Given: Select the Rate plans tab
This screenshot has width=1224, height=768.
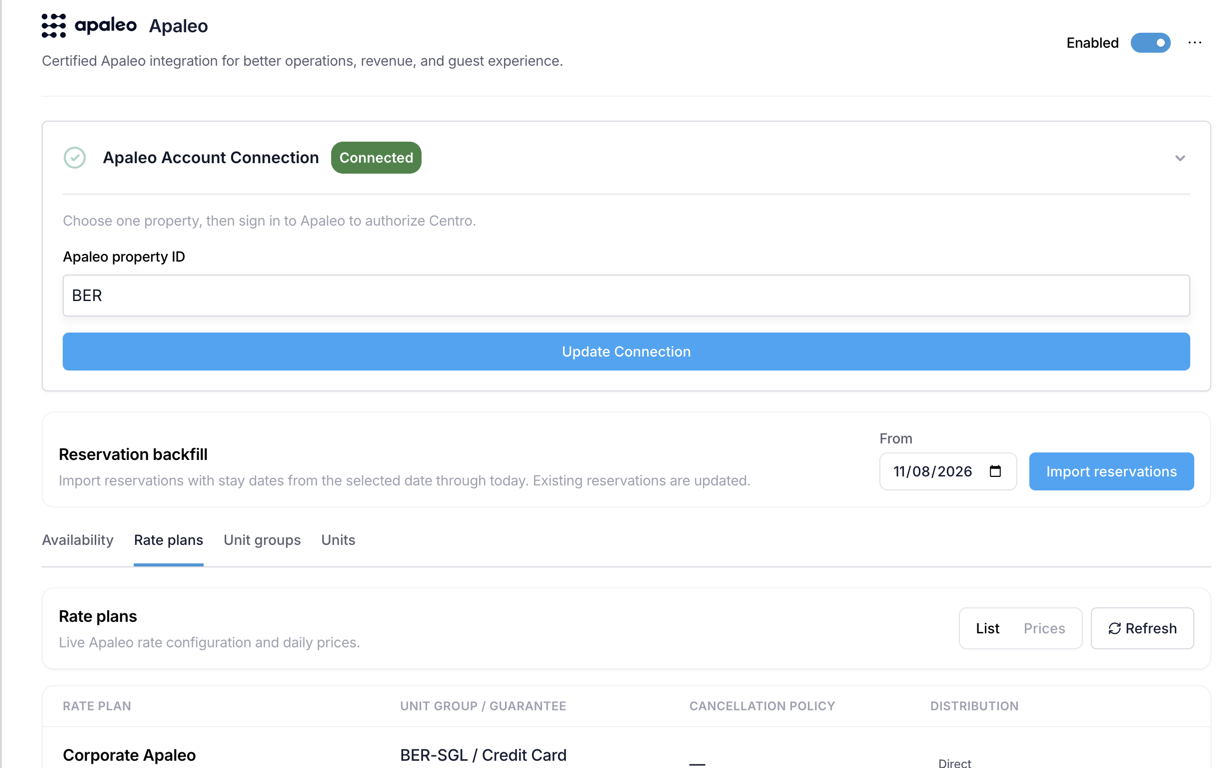Looking at the screenshot, I should tap(168, 540).
